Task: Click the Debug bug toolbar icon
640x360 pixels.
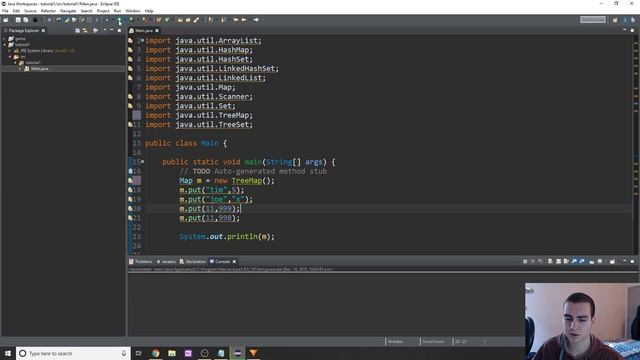Action: point(107,20)
